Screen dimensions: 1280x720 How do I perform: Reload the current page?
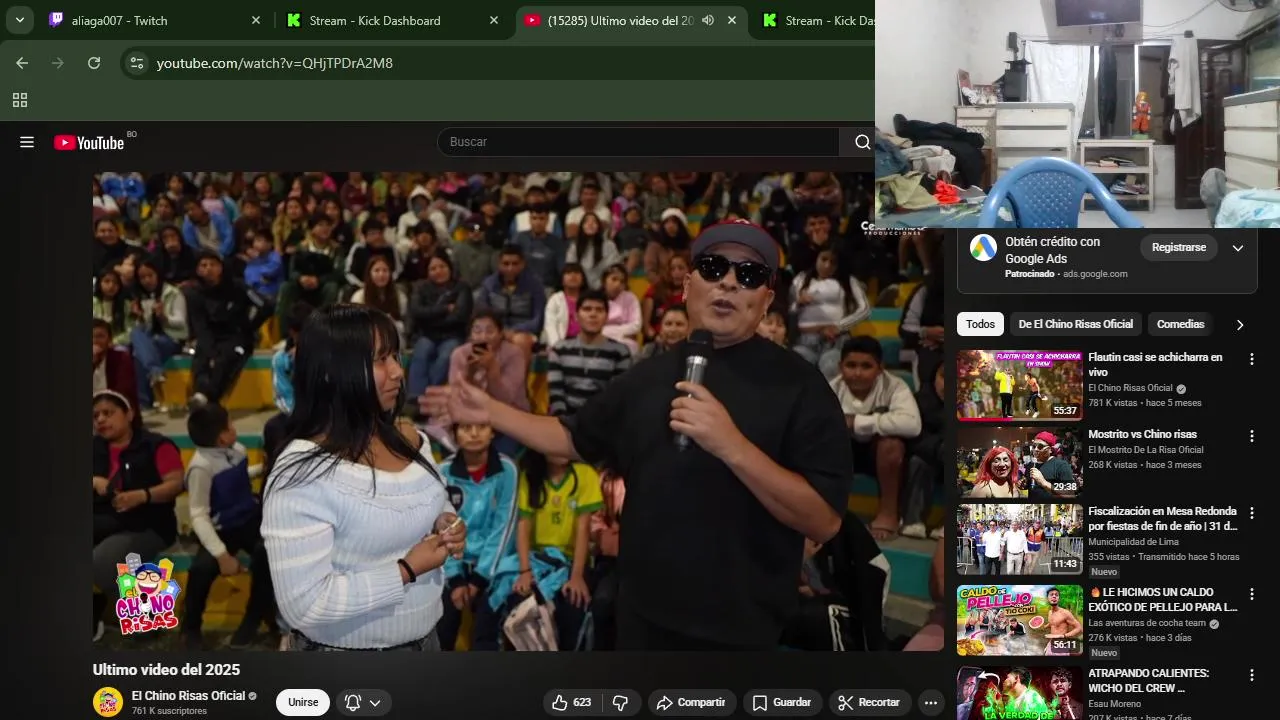pyautogui.click(x=94, y=63)
